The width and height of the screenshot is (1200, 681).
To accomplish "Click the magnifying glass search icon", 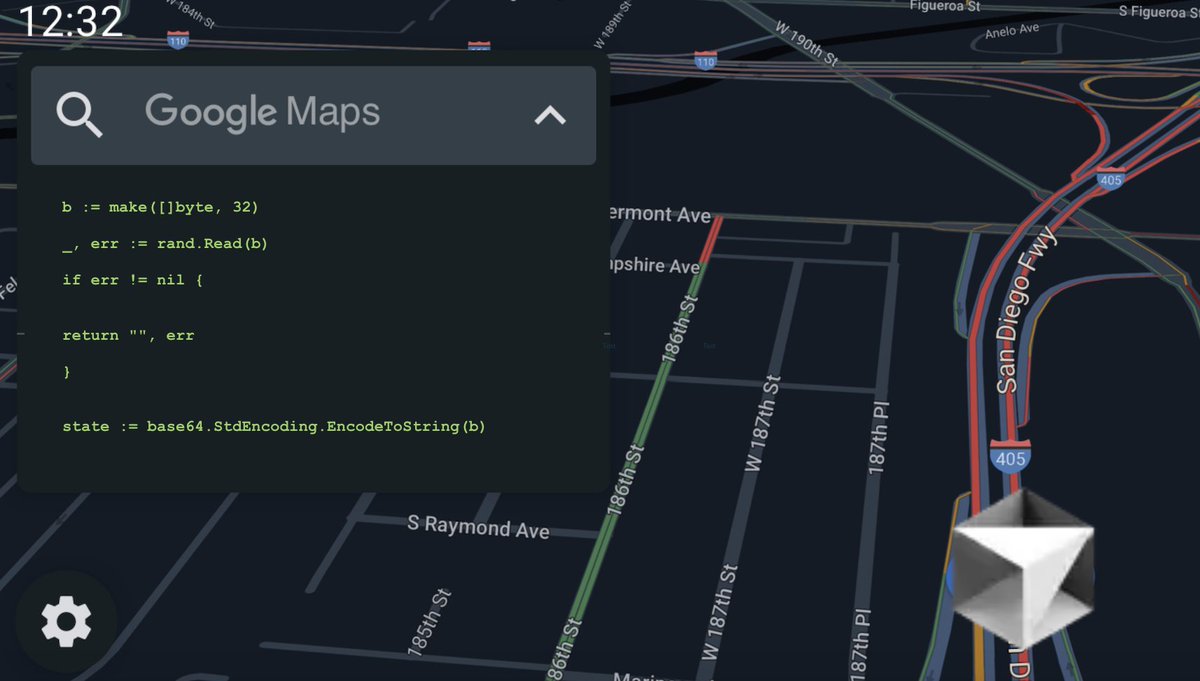I will (x=80, y=114).
